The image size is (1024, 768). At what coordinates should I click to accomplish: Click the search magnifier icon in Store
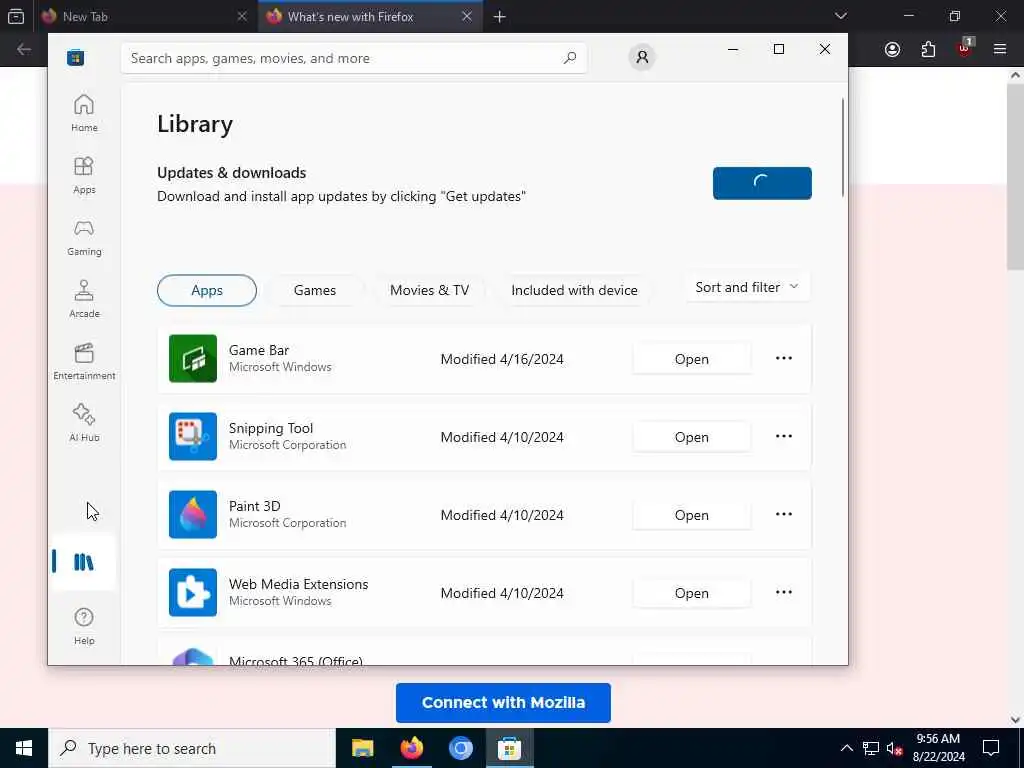[569, 58]
